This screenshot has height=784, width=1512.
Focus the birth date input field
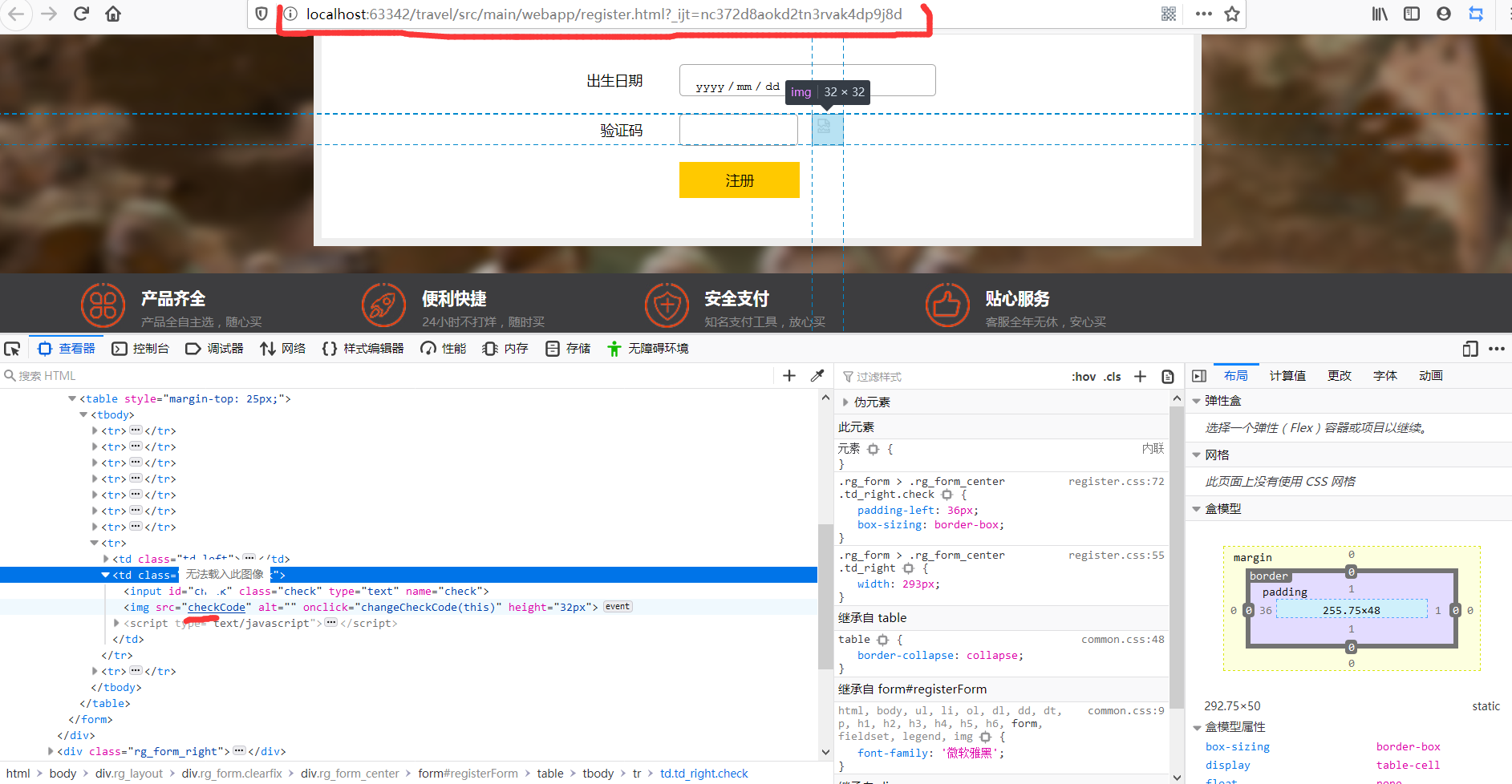(x=807, y=80)
